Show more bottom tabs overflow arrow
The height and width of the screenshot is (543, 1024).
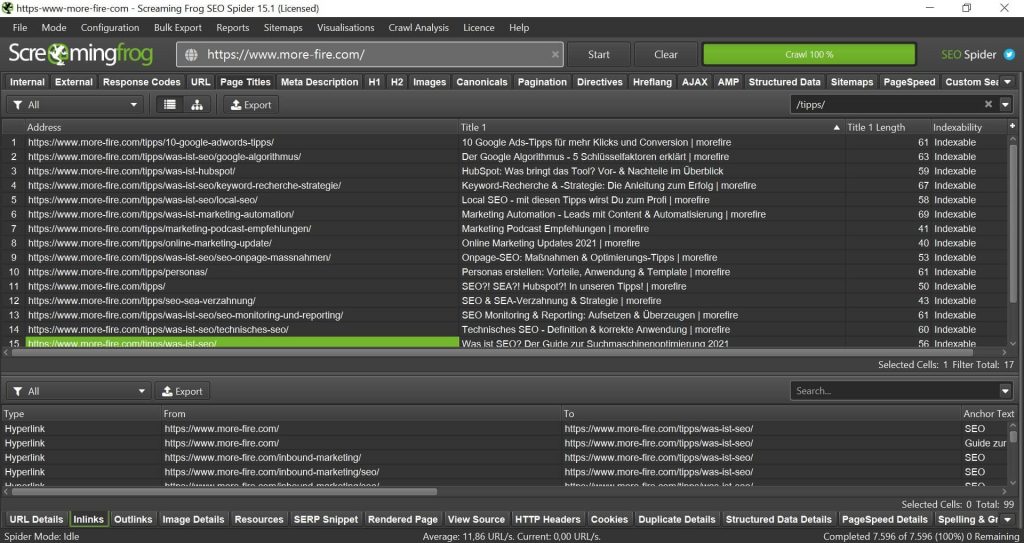pyautogui.click(x=1007, y=519)
